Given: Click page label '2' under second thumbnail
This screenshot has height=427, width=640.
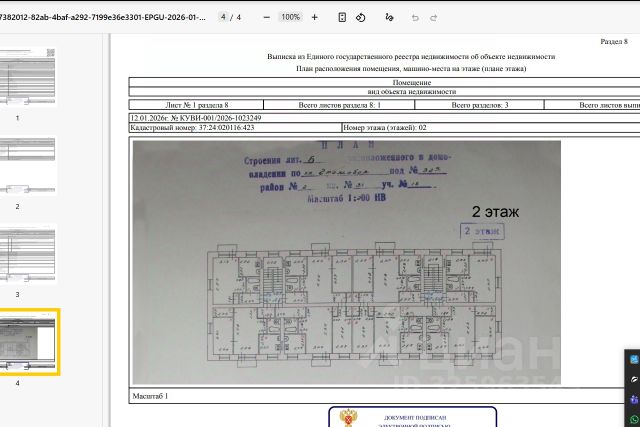Looking at the screenshot, I should (17, 207).
